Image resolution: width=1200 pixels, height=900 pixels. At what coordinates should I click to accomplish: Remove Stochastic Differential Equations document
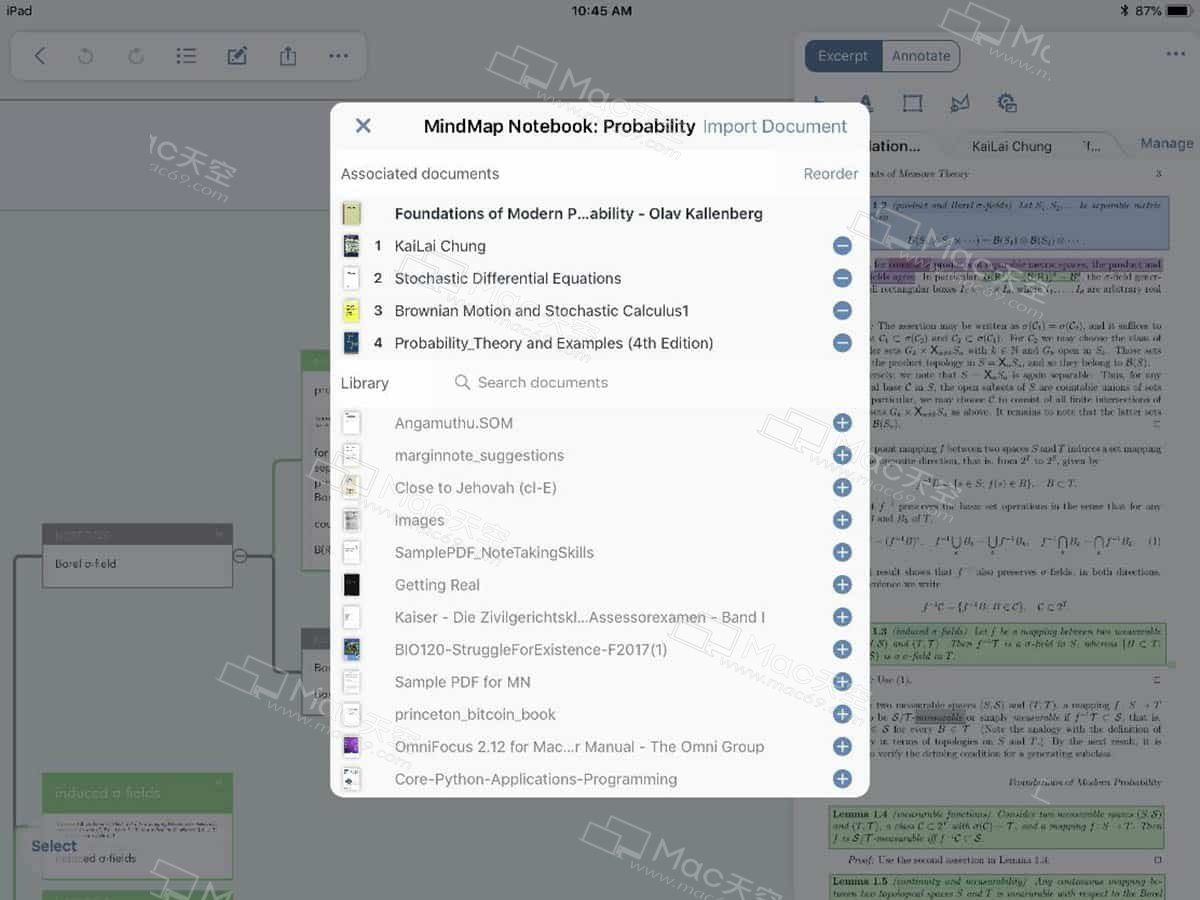click(x=842, y=278)
